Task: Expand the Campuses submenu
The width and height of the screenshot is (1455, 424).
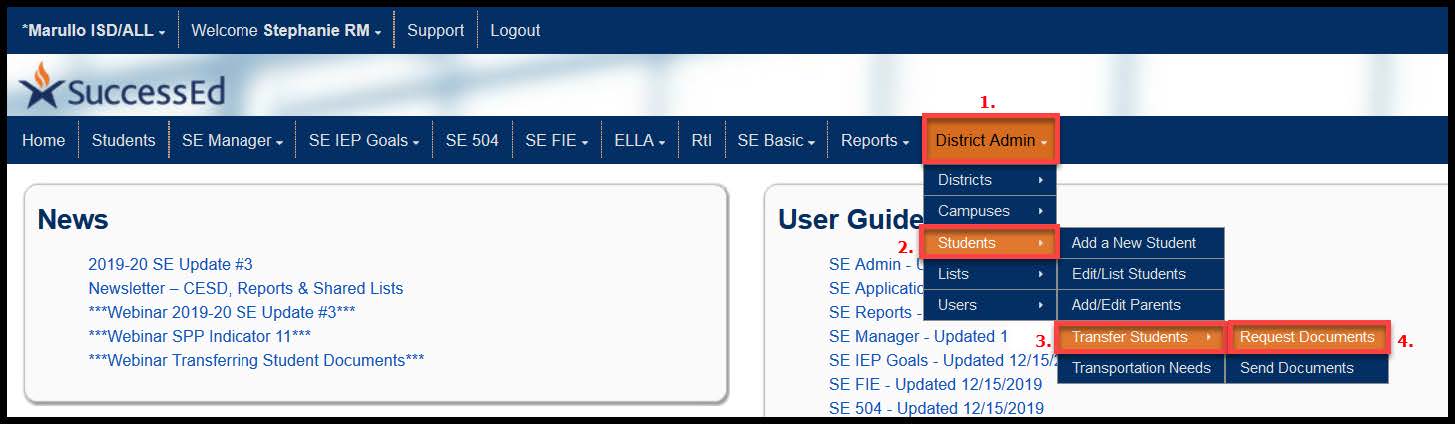Action: [x=989, y=211]
